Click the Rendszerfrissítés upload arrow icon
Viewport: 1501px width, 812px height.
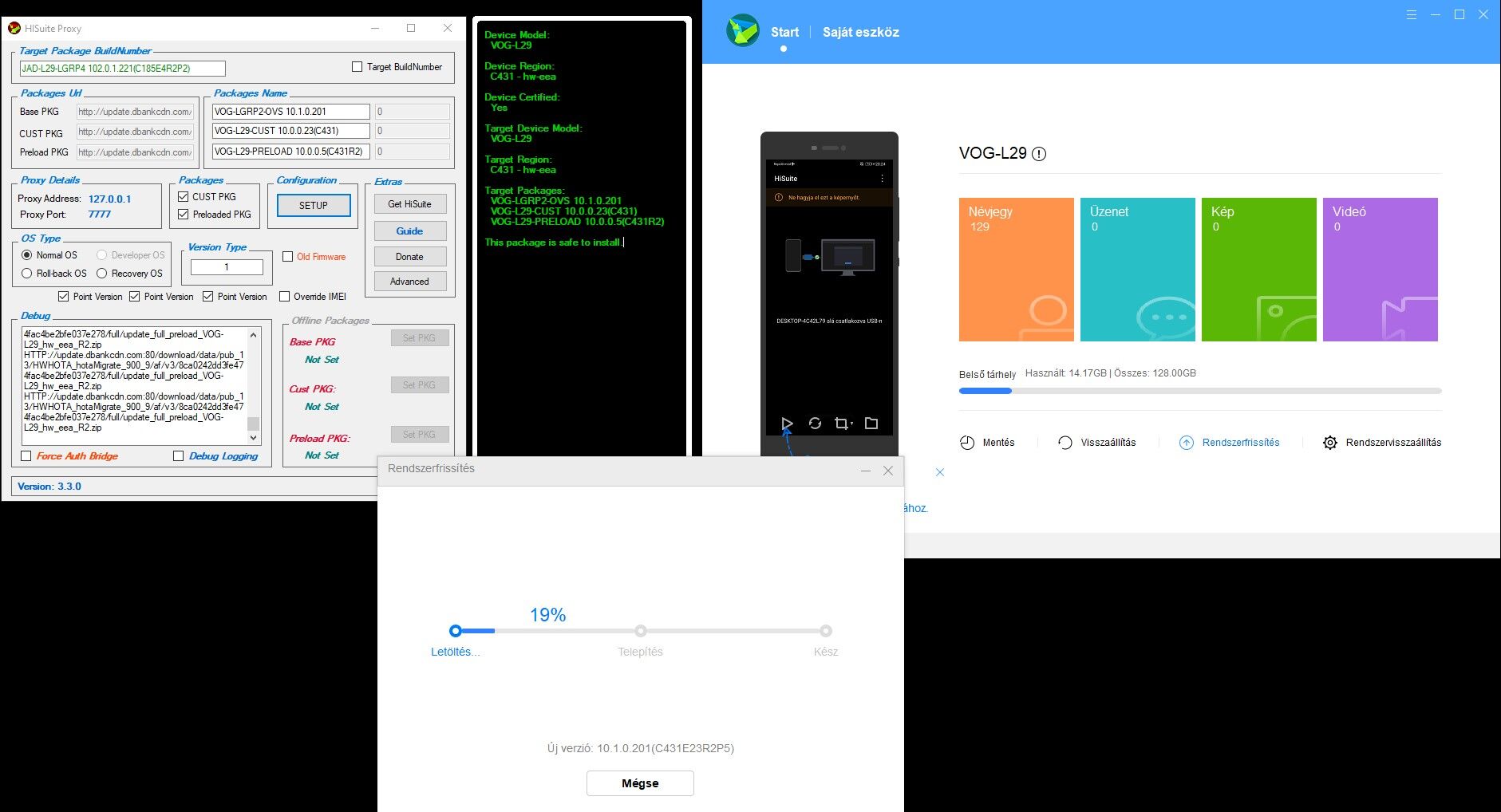pyautogui.click(x=1187, y=443)
